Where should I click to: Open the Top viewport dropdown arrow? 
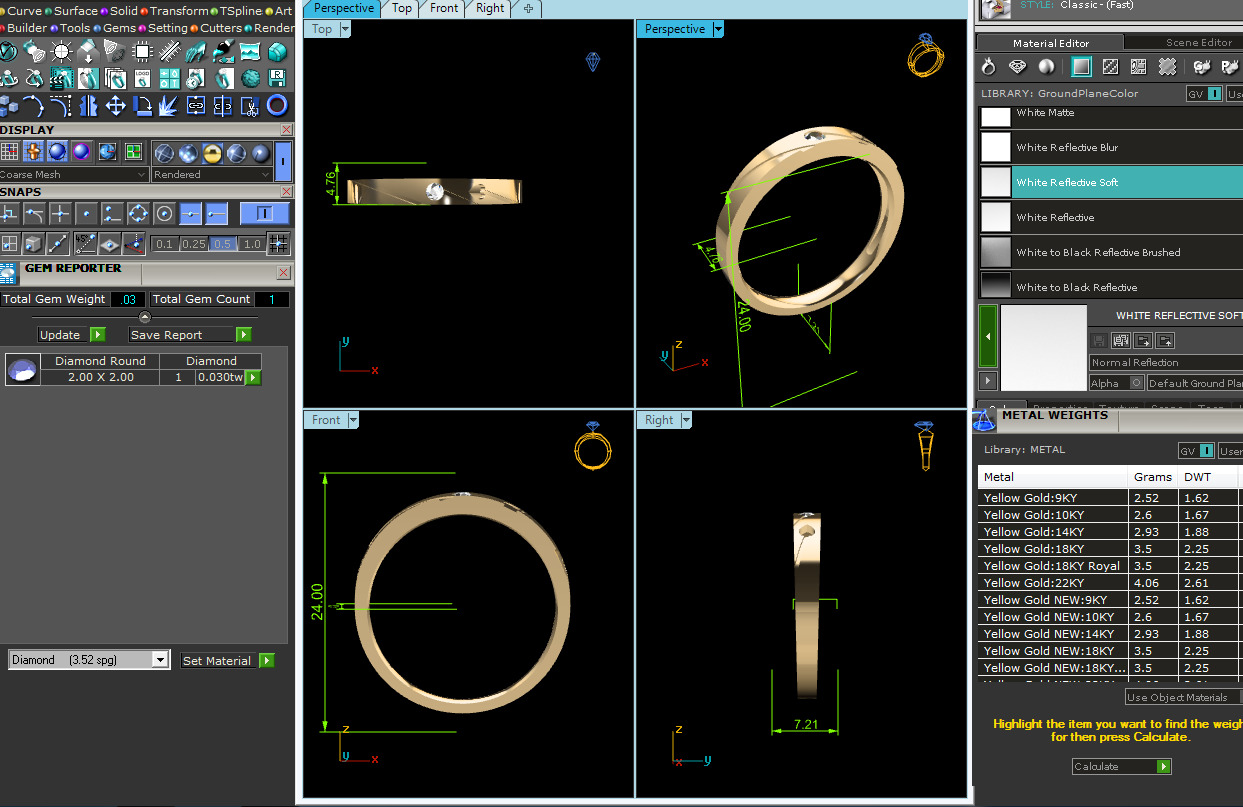345,29
